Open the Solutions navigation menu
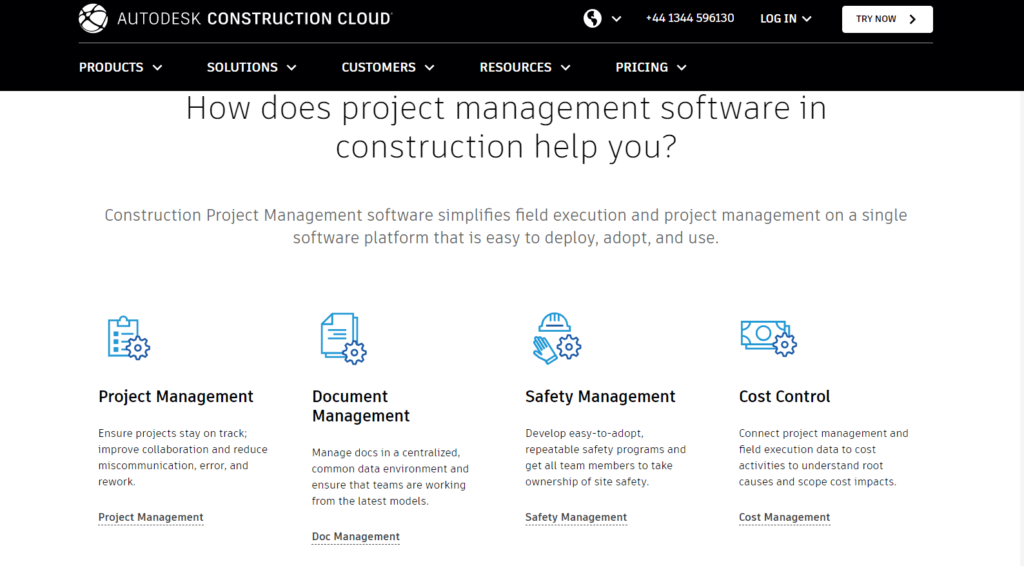This screenshot has width=1024, height=566. click(252, 67)
